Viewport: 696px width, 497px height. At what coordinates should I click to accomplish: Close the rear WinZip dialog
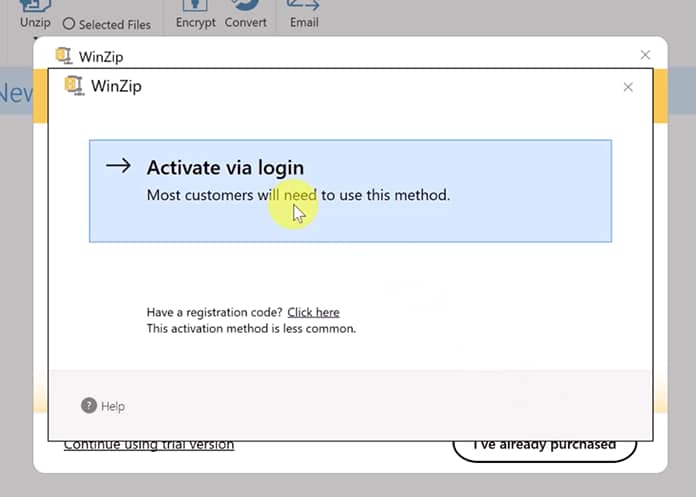645,55
